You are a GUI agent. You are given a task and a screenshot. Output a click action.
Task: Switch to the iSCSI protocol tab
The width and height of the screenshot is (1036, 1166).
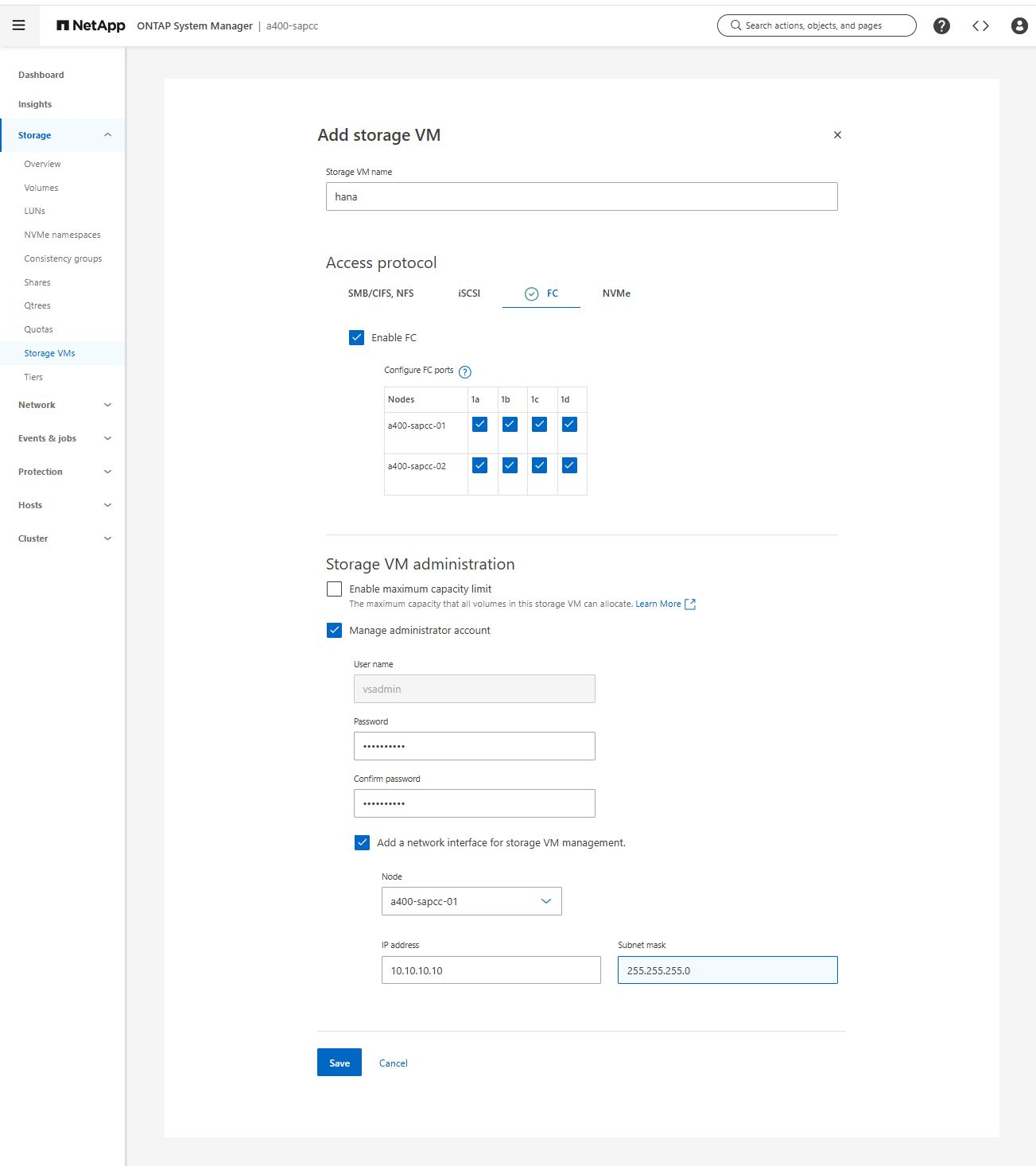click(x=469, y=293)
